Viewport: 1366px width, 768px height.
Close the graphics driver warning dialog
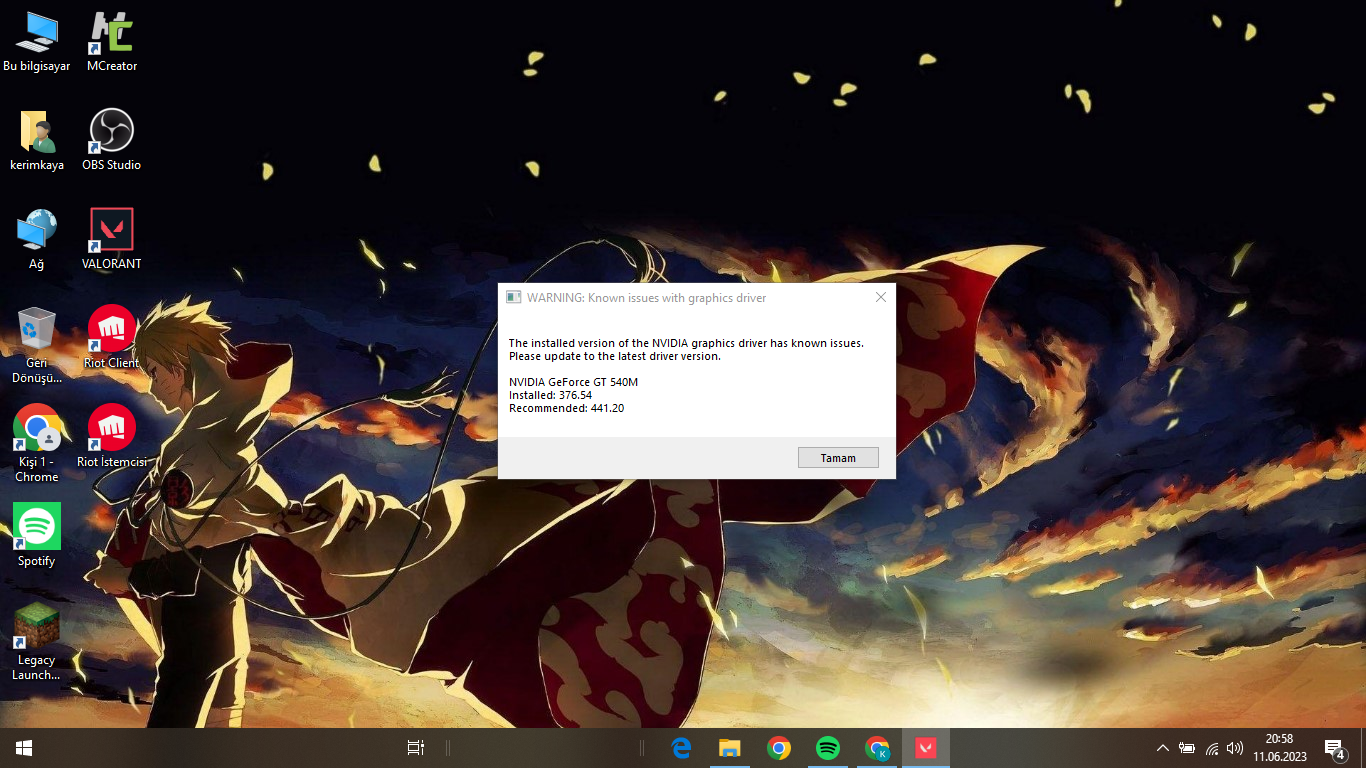[881, 297]
